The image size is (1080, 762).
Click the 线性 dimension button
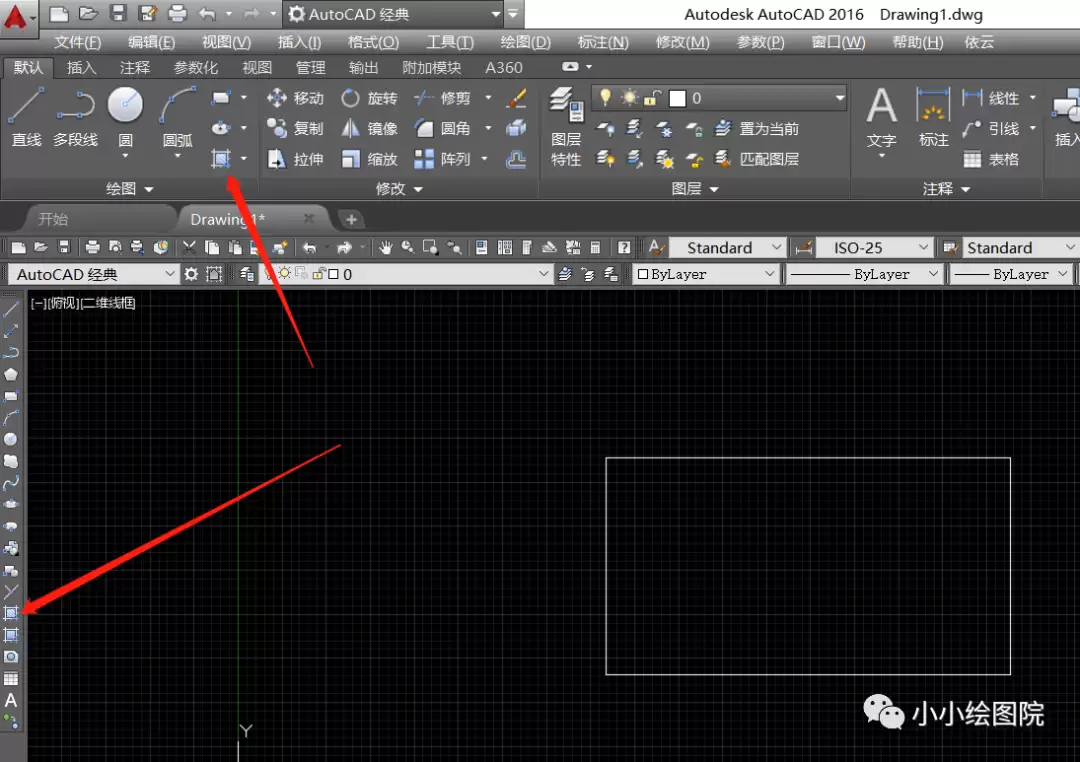tap(991, 99)
